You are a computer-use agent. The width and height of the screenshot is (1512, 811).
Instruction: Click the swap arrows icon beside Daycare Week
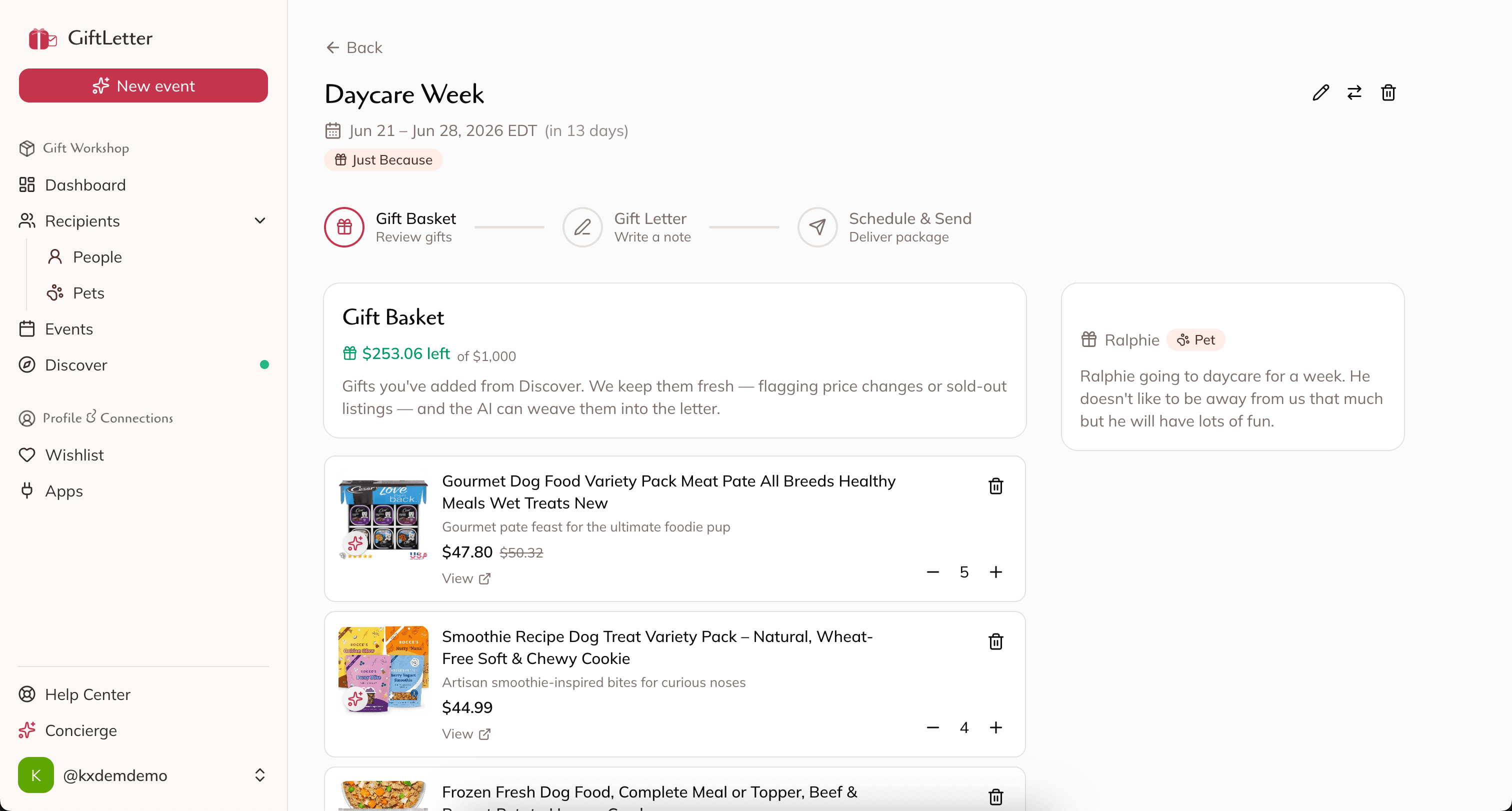click(1354, 92)
